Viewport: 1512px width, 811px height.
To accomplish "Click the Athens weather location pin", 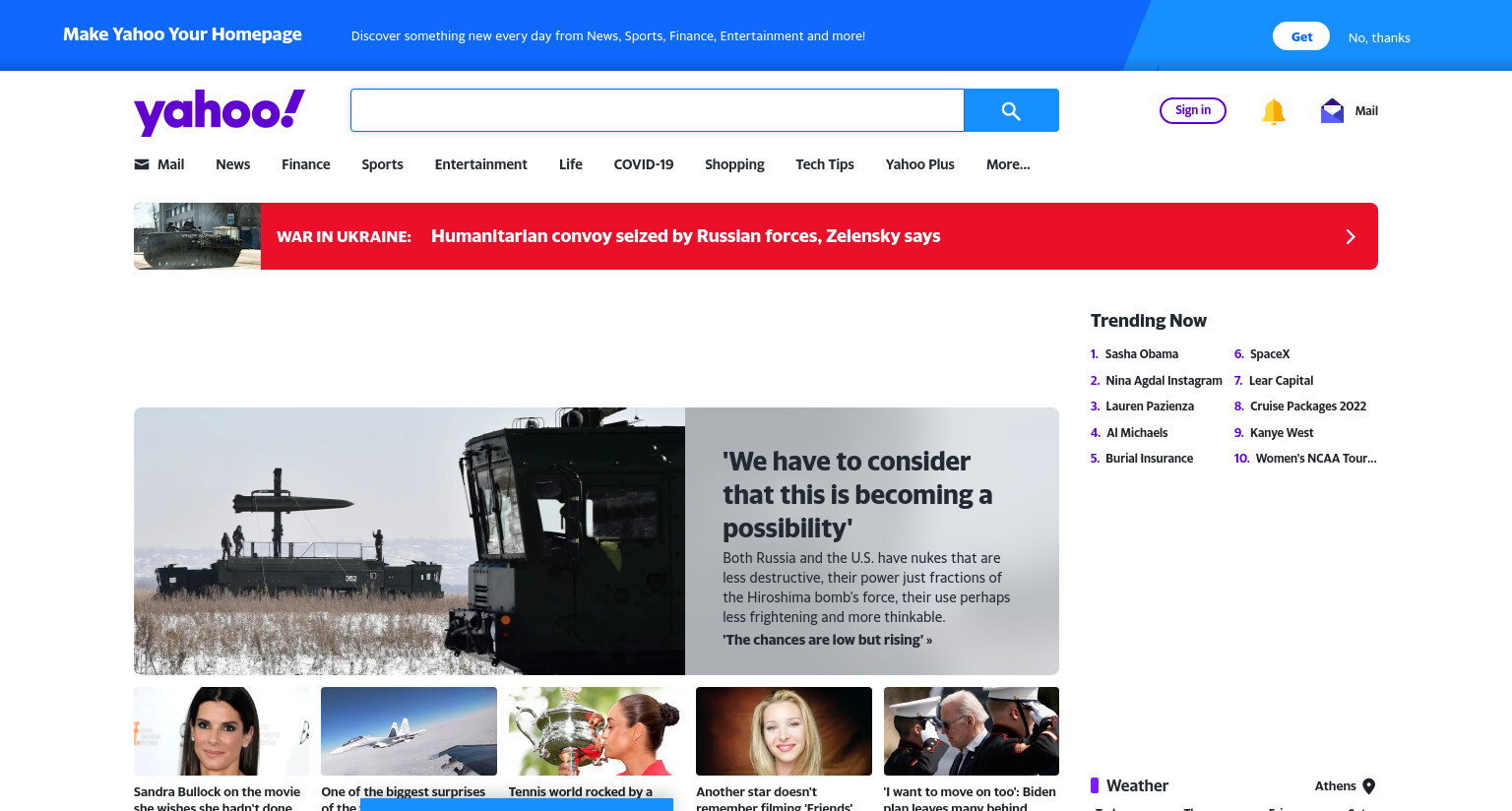I will click(1368, 786).
